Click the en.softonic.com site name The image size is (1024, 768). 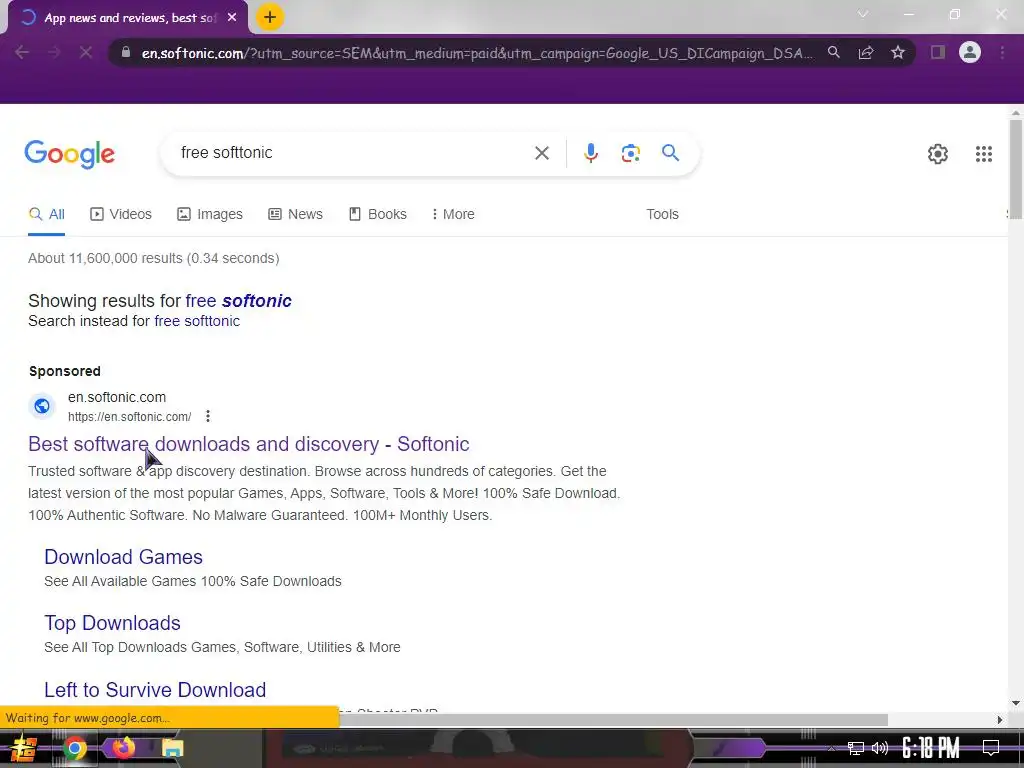pos(117,397)
